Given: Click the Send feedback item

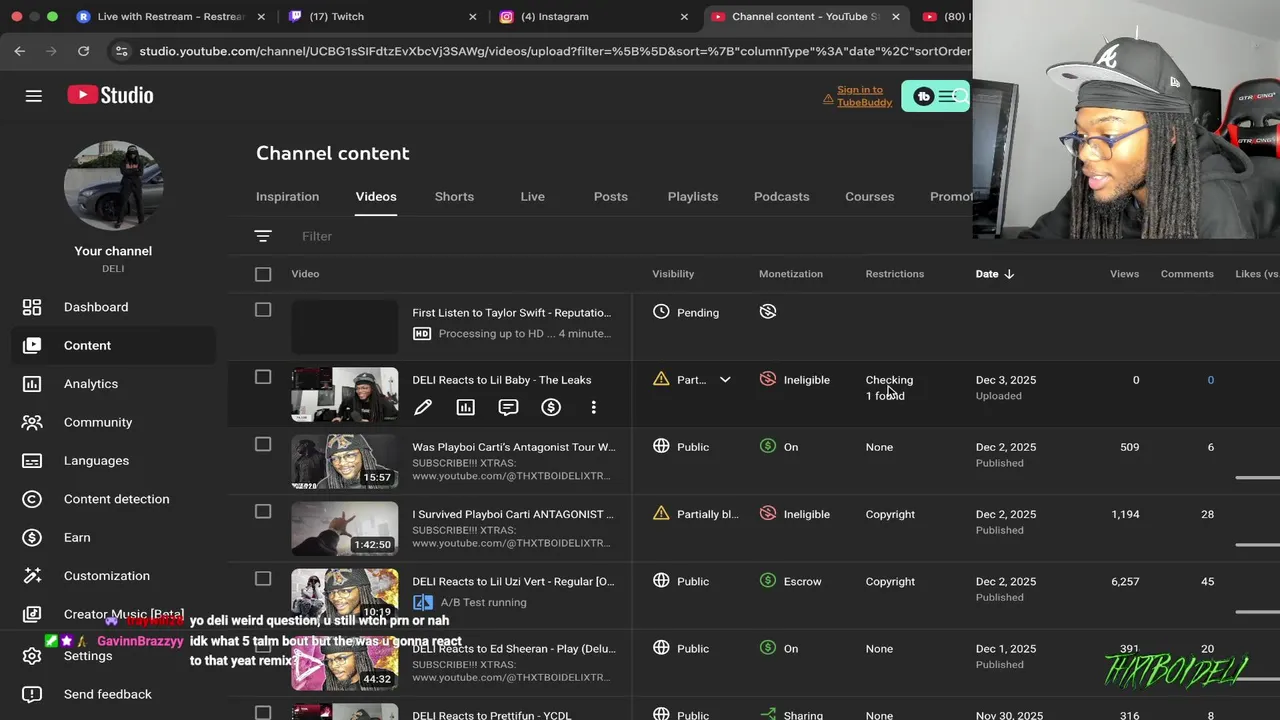Looking at the screenshot, I should (108, 694).
